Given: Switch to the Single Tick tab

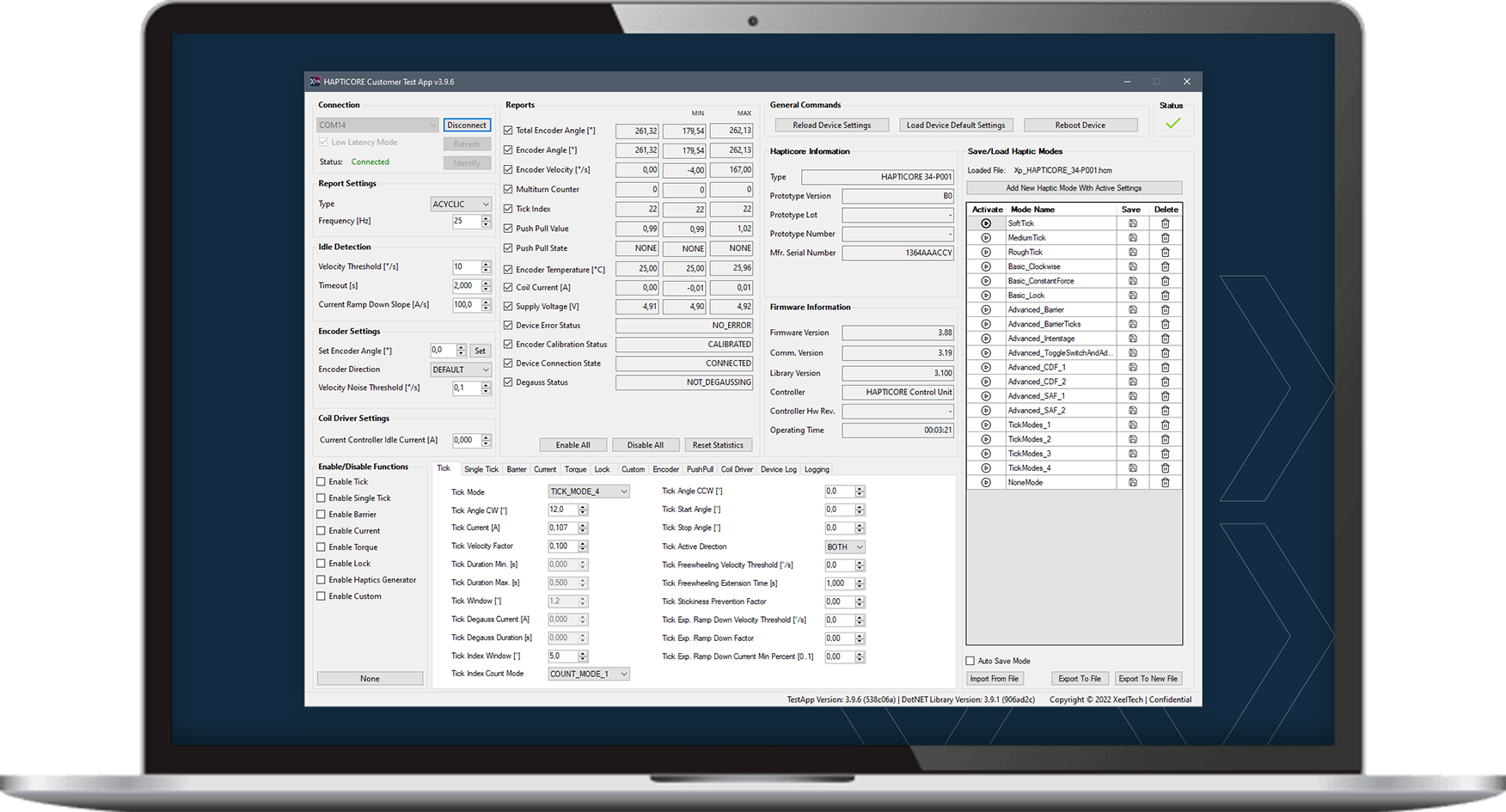Looking at the screenshot, I should coord(481,469).
